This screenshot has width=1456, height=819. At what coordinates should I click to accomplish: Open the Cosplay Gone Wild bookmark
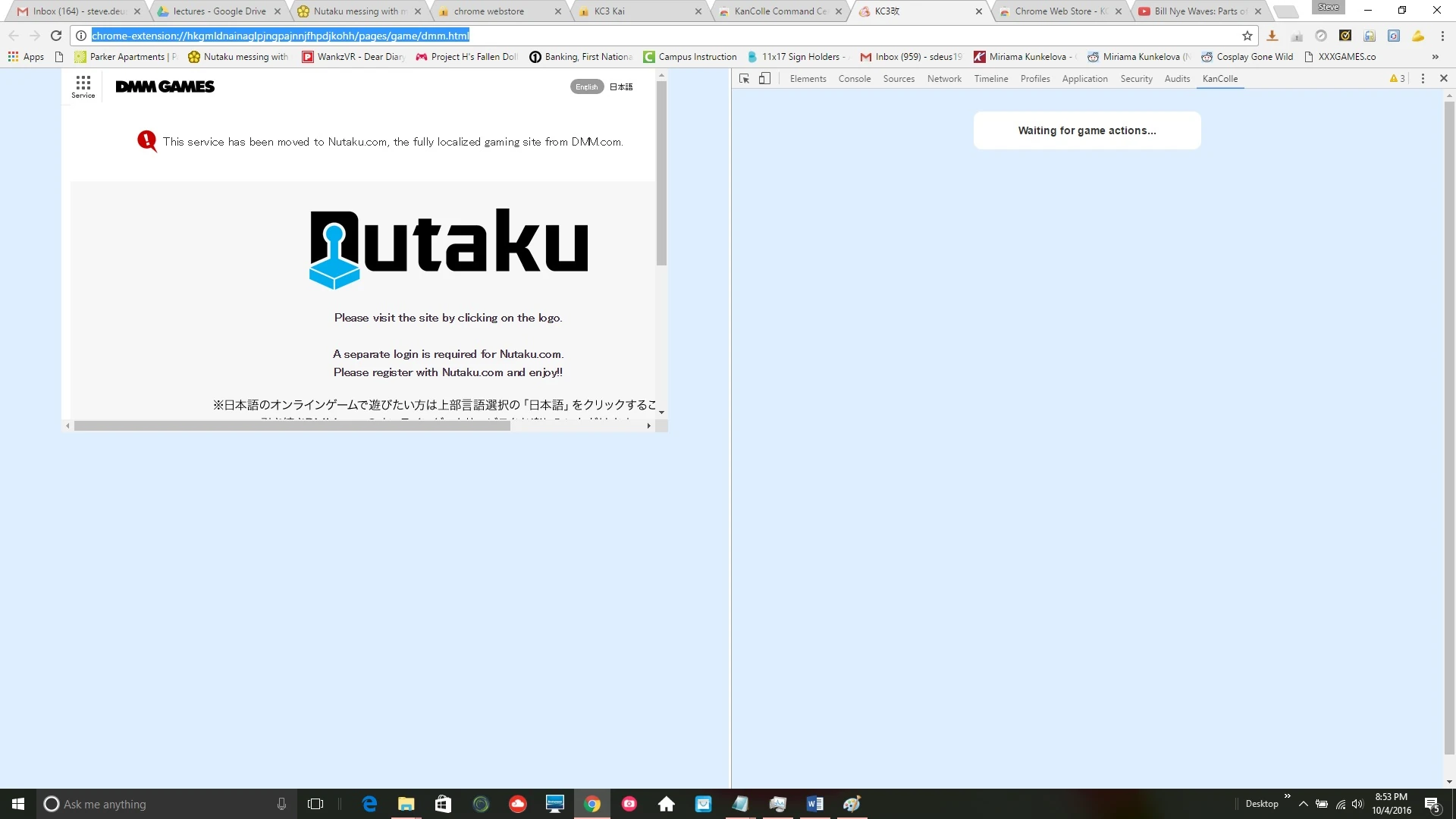coord(1247,57)
